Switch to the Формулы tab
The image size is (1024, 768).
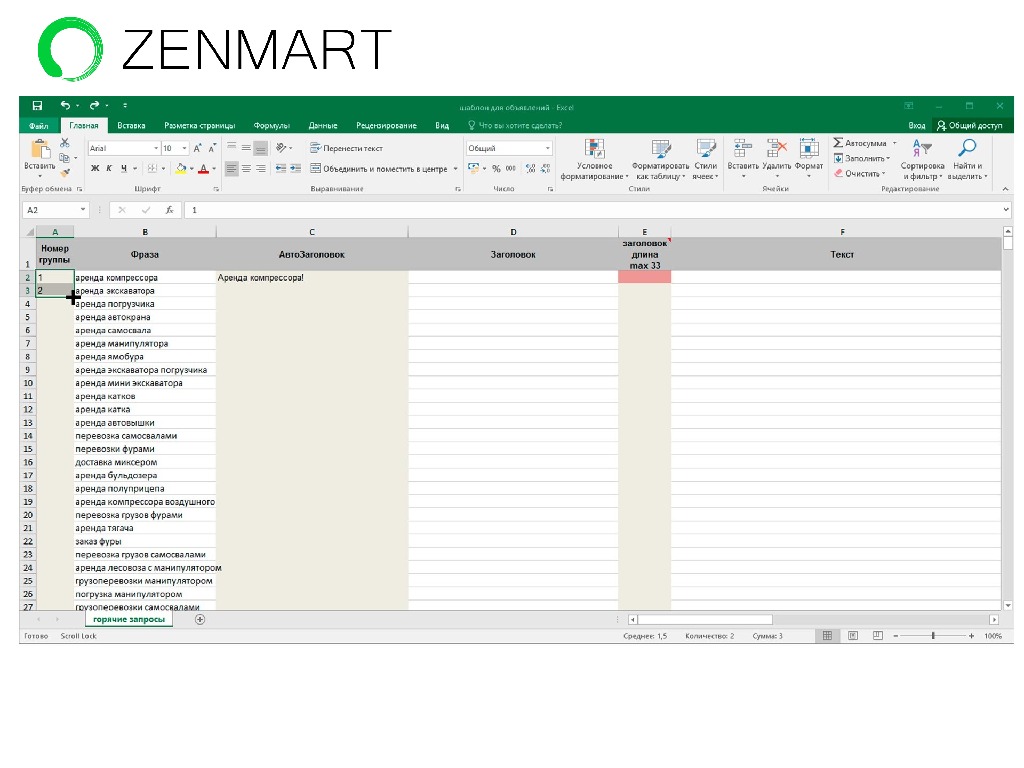pyautogui.click(x=272, y=125)
